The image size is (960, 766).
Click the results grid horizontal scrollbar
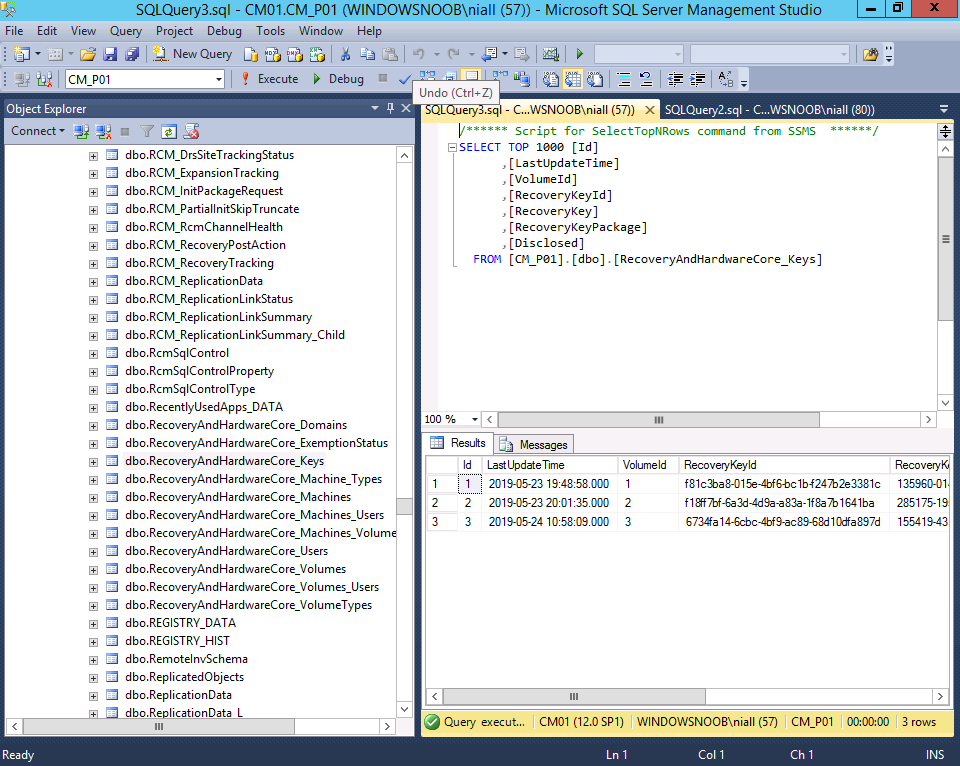tap(574, 696)
